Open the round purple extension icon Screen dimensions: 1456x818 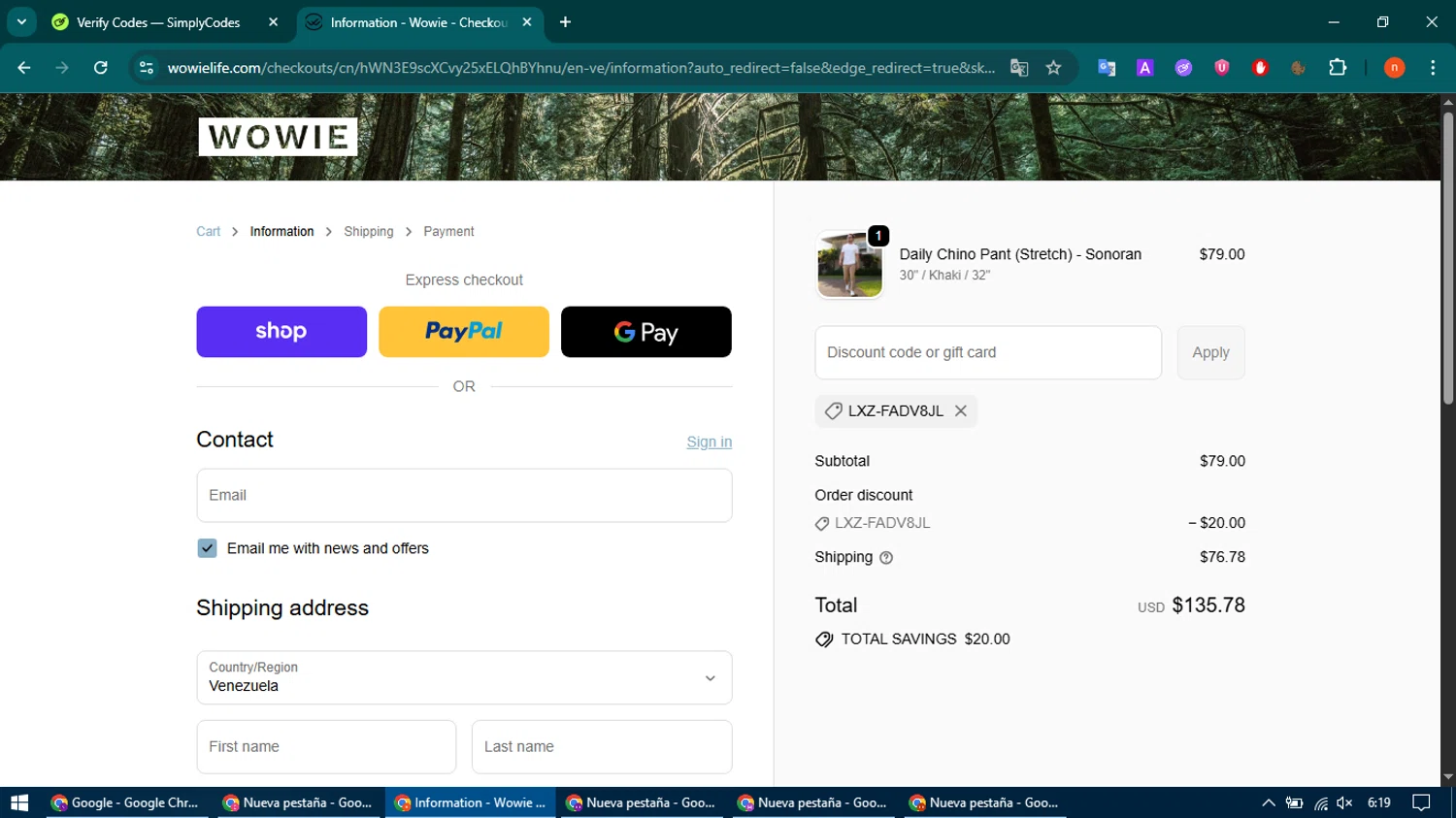(1183, 68)
